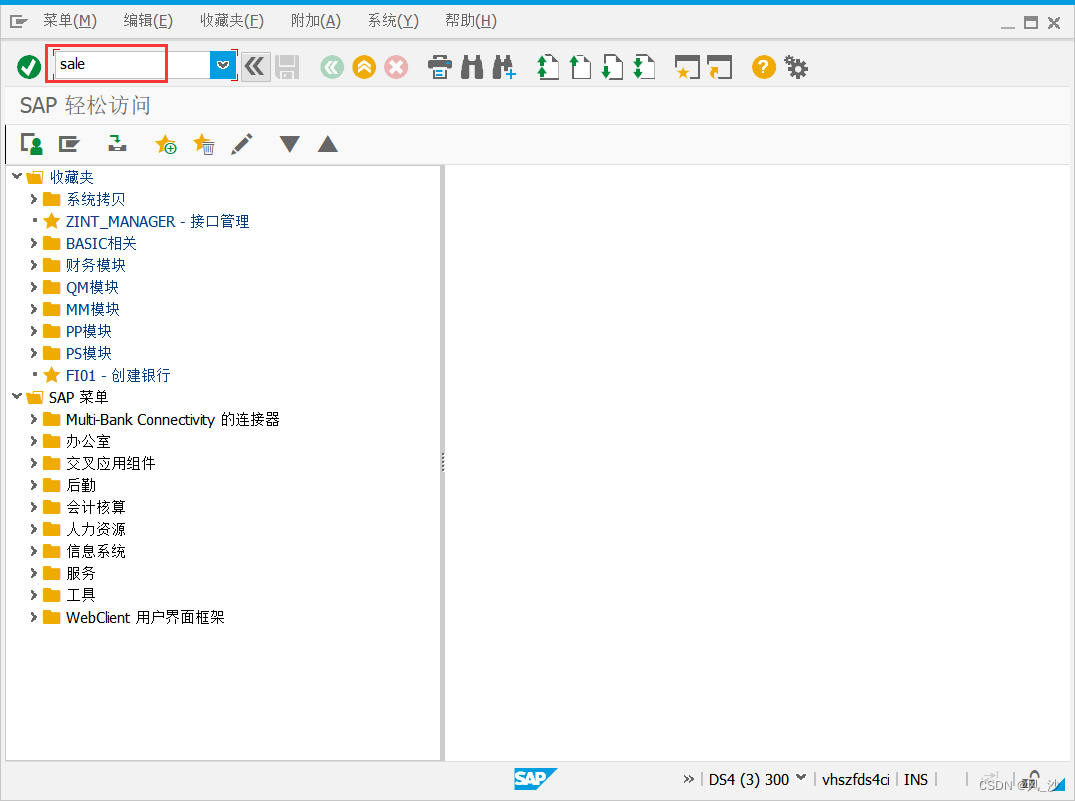
Task: Click Delete Favorites star-trash icon
Action: (204, 144)
